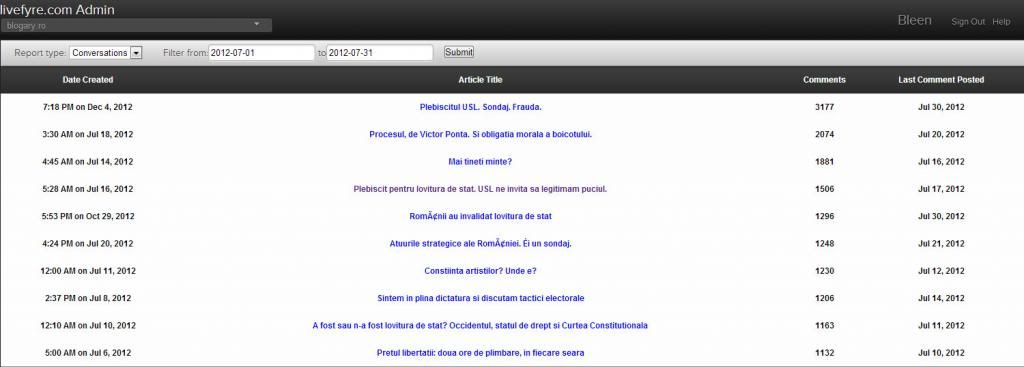Open the Mai tineti minte? article

click(480, 162)
